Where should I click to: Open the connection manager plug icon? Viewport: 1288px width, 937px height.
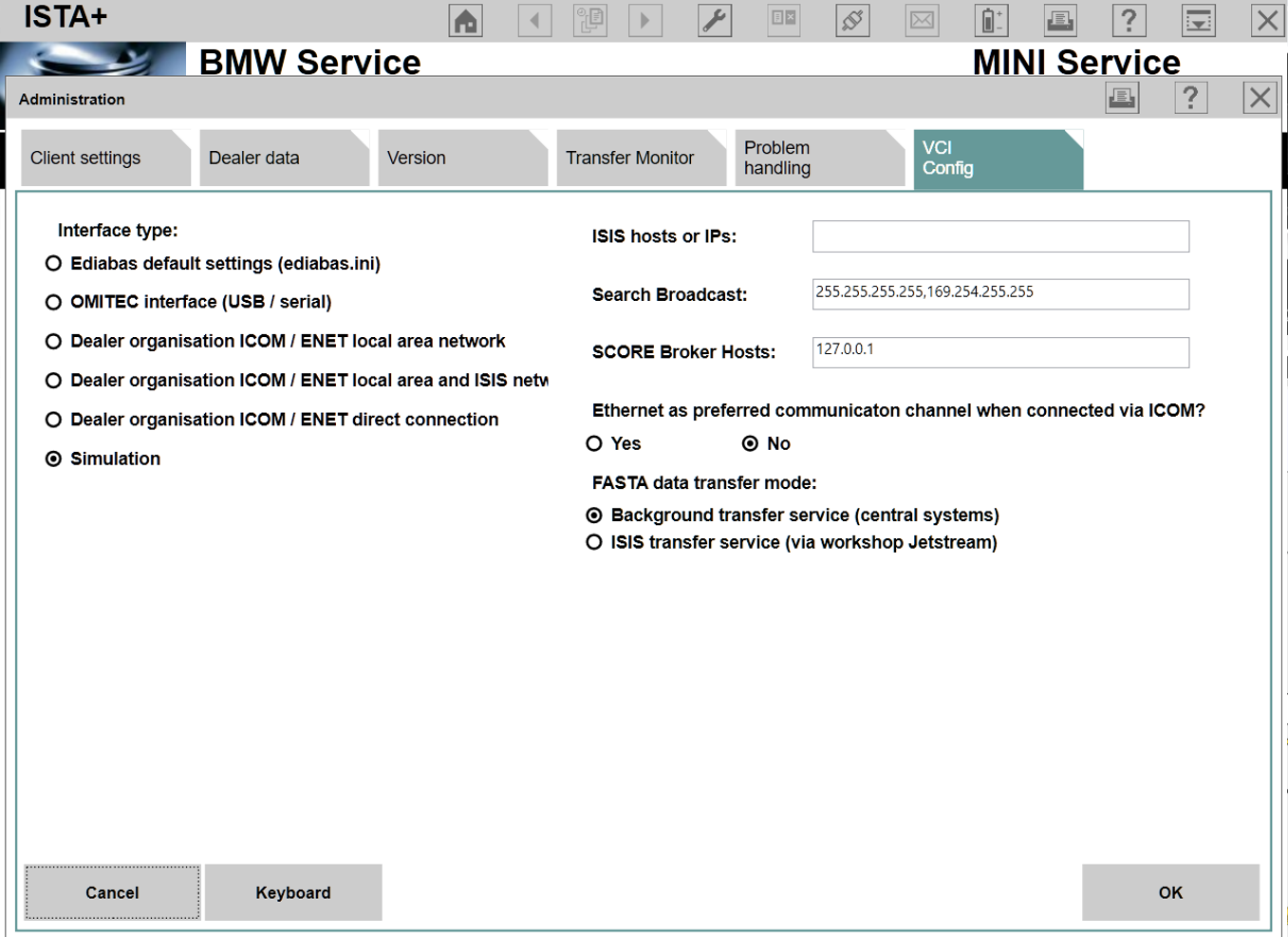tap(852, 20)
